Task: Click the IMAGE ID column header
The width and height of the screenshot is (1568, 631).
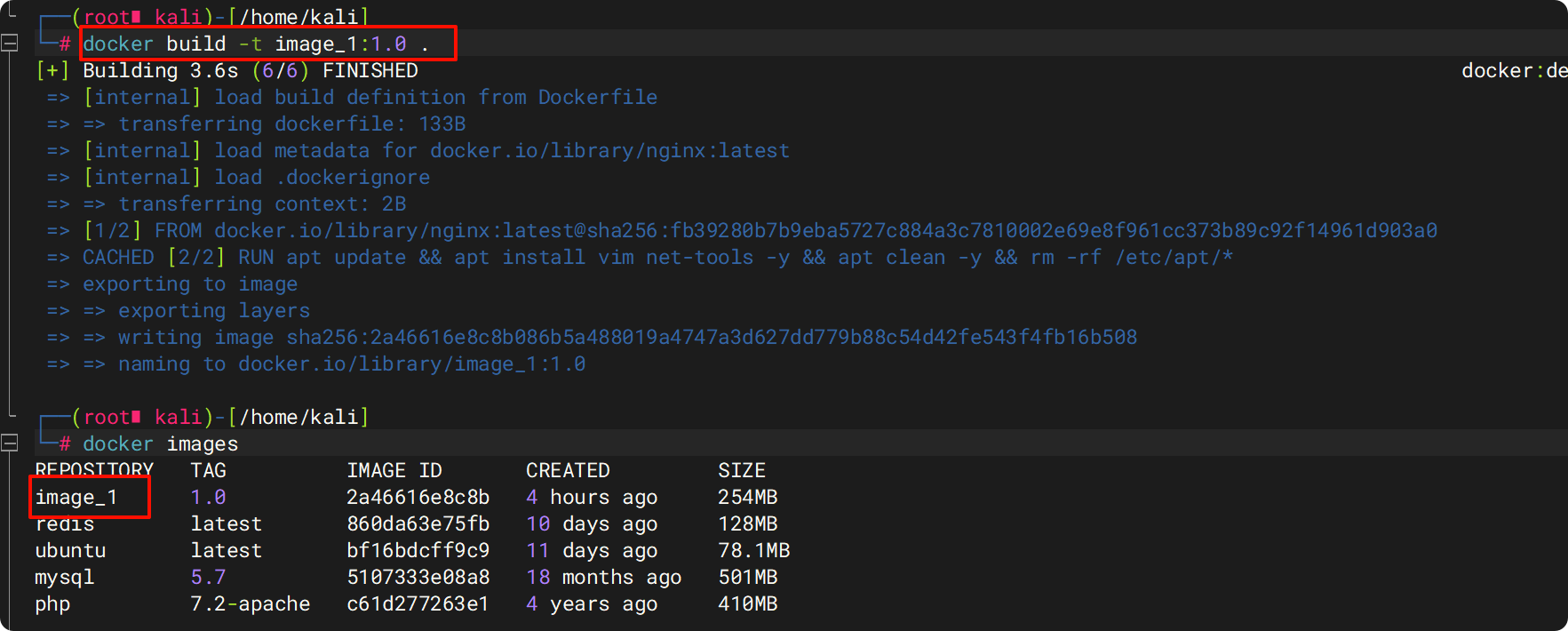Action: coord(394,470)
